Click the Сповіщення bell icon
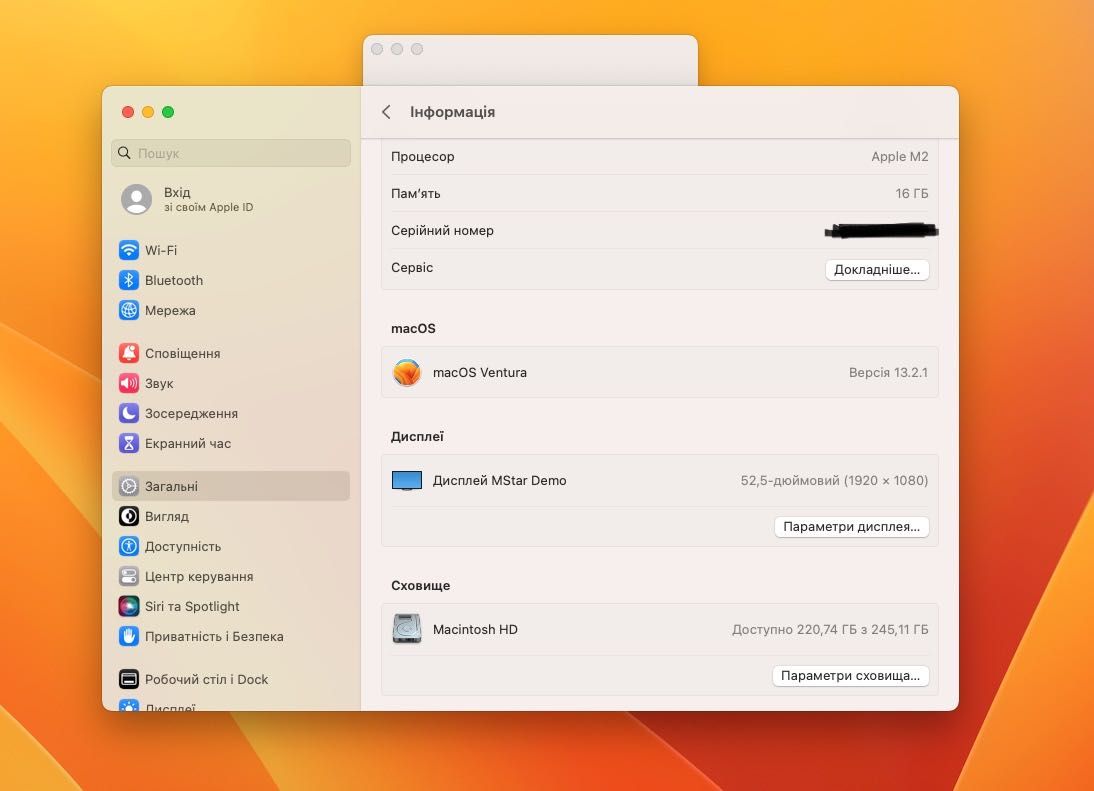 coord(128,353)
